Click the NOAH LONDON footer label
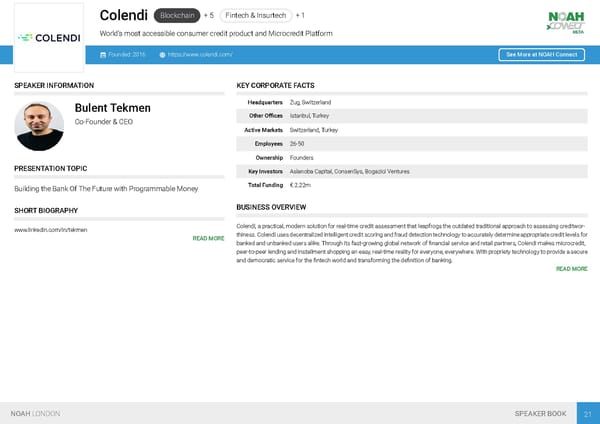 [x=35, y=413]
